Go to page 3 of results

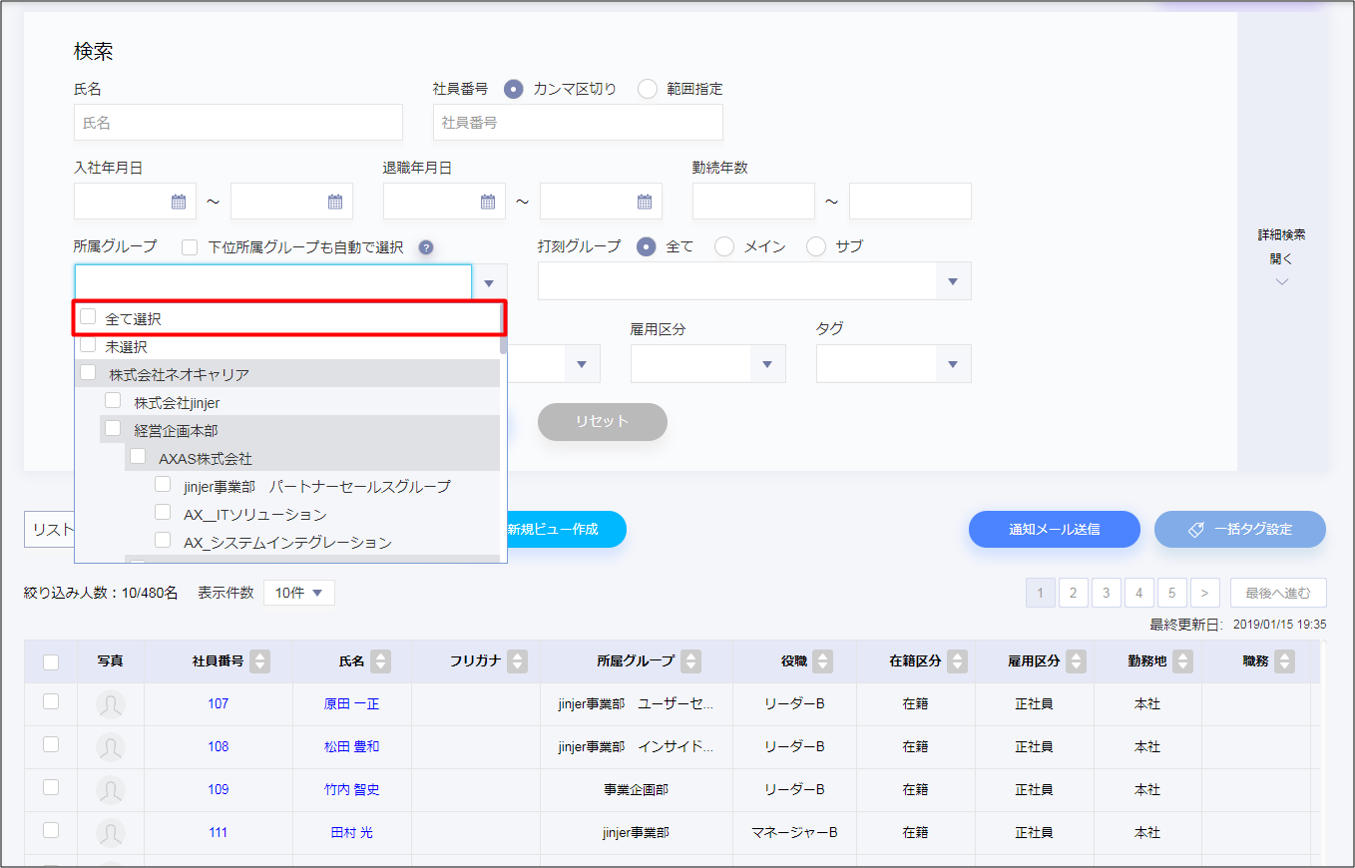1106,593
